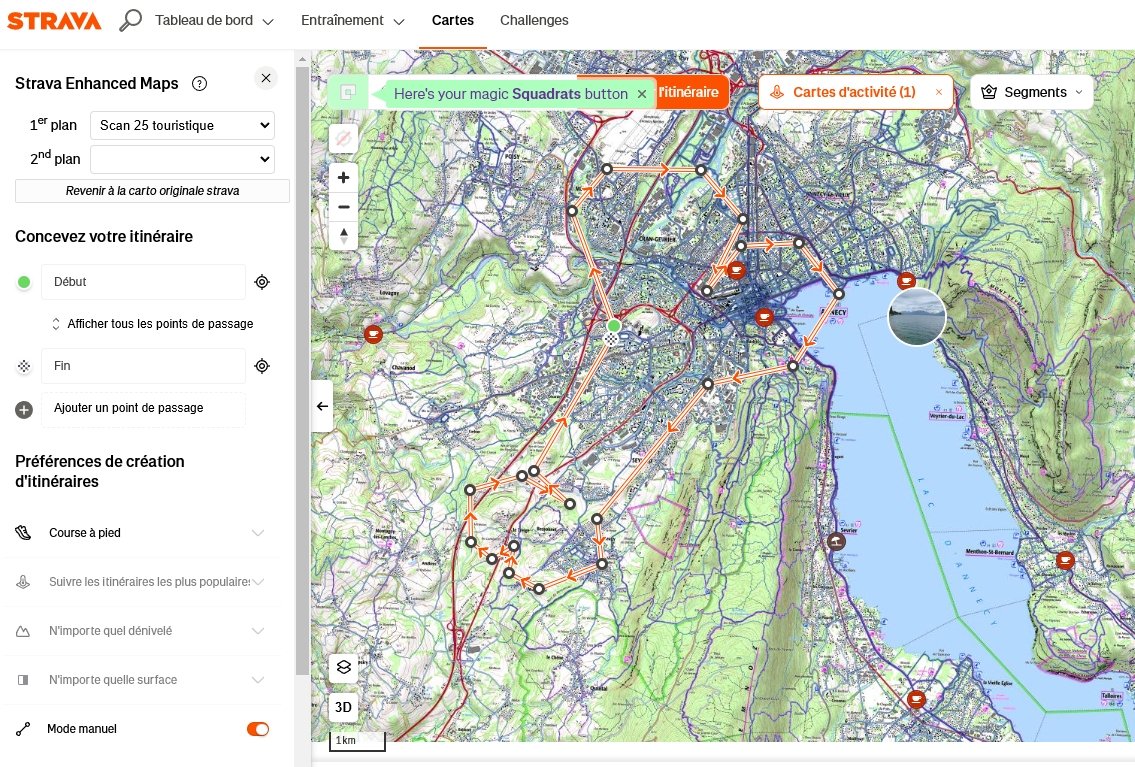The height and width of the screenshot is (767, 1135).
Task: Collapse the left sidebar with arrow
Action: [322, 406]
